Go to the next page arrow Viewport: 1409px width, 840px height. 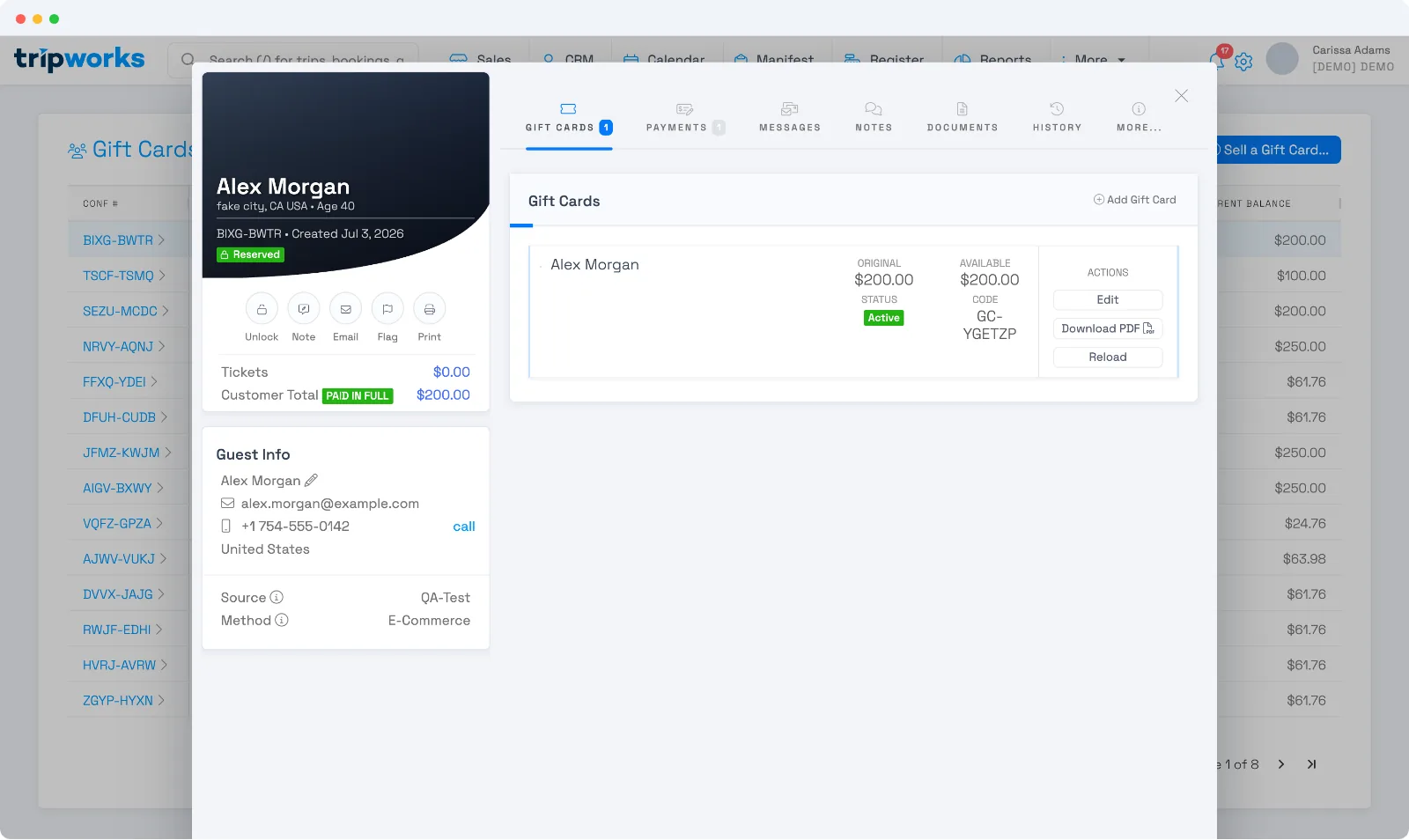tap(1281, 764)
